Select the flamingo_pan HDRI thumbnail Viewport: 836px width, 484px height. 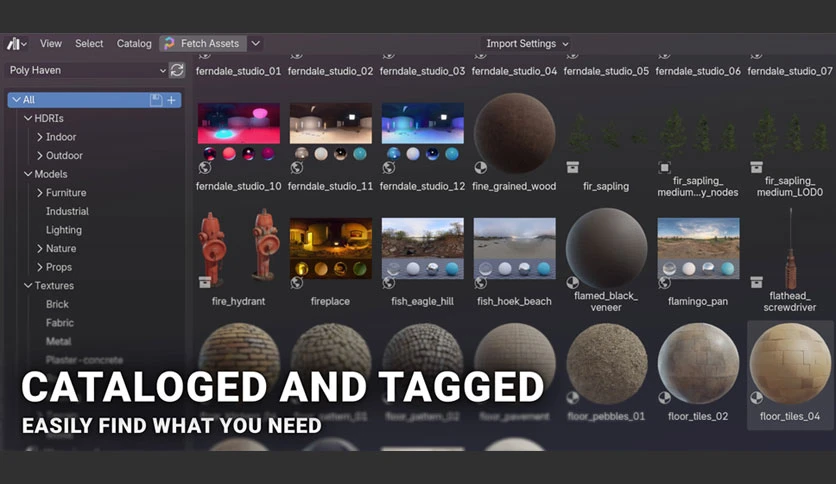pyautogui.click(x=698, y=248)
